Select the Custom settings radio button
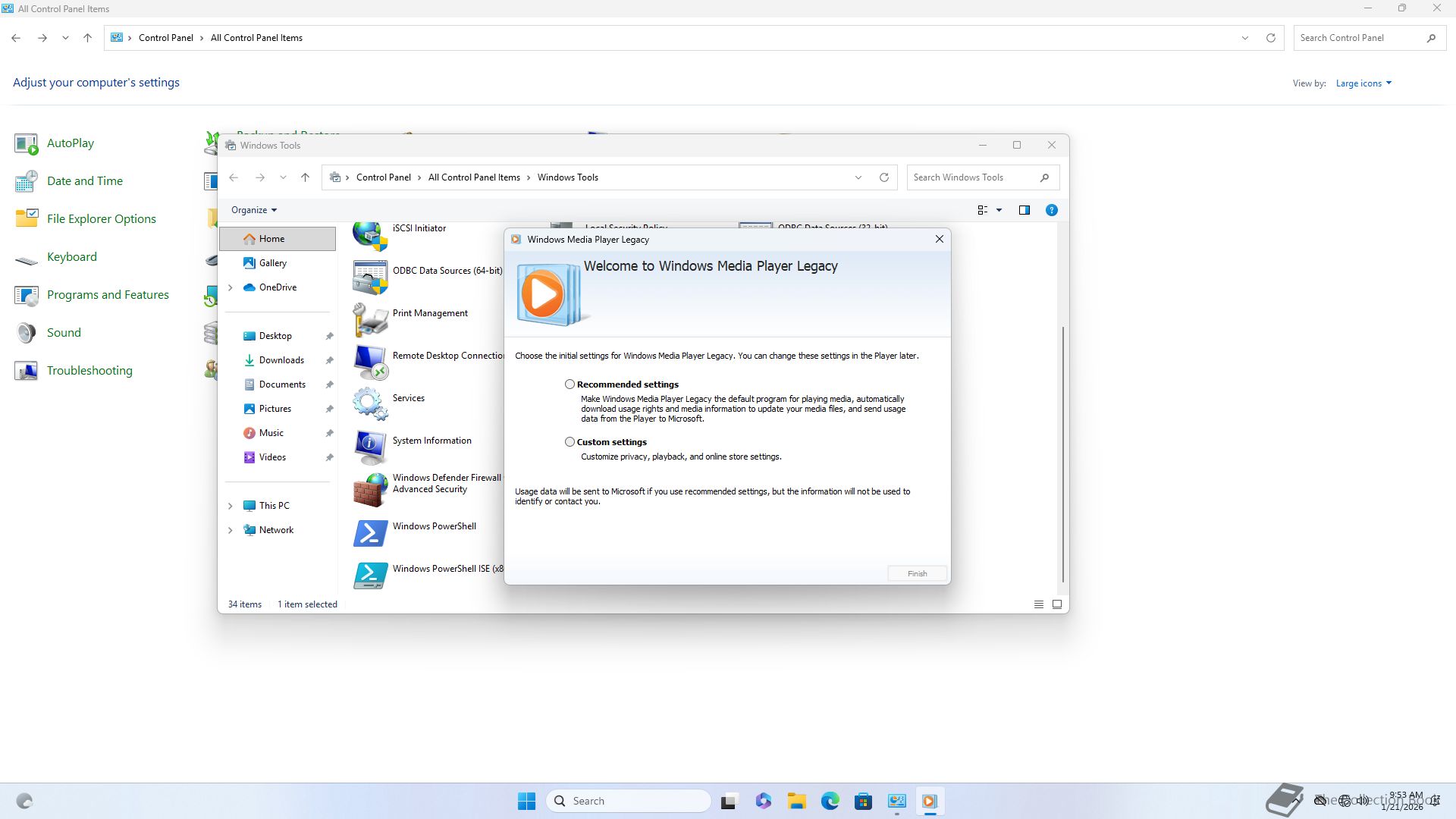 570,442
